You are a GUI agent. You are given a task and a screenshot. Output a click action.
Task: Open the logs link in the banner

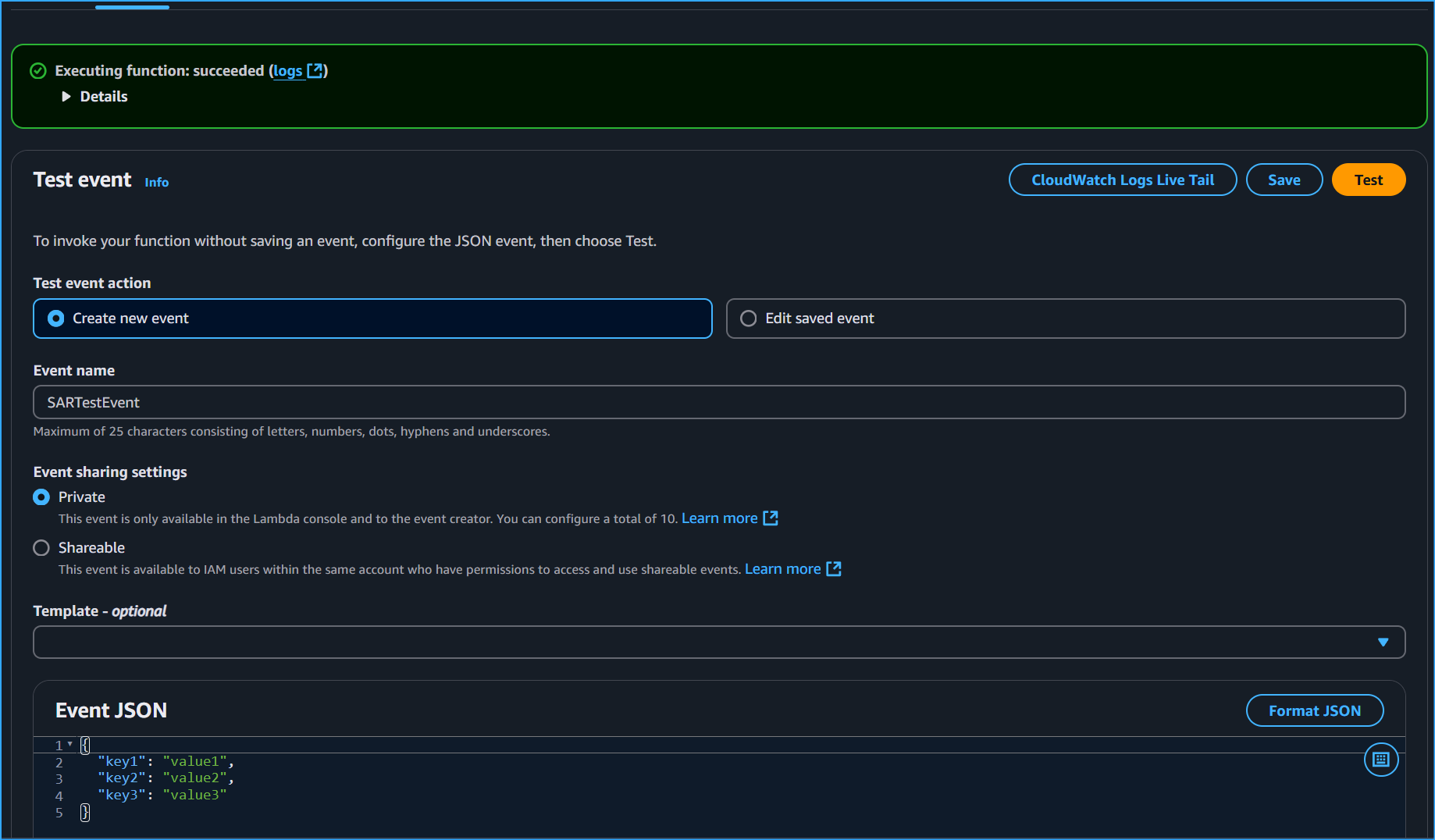pos(287,70)
